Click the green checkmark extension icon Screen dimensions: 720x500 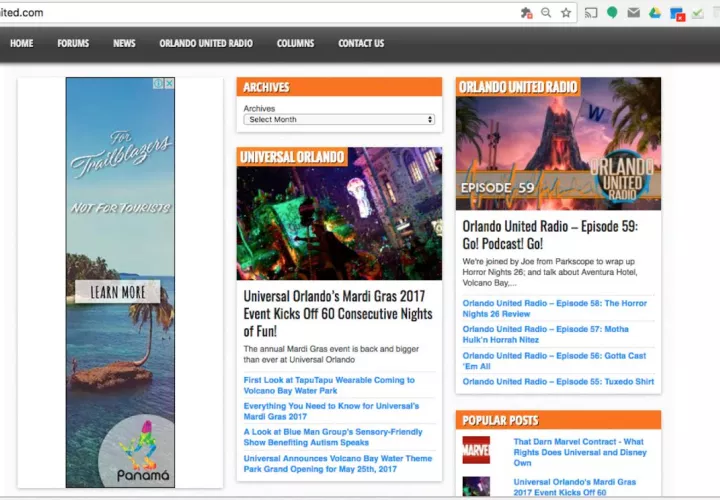(698, 13)
